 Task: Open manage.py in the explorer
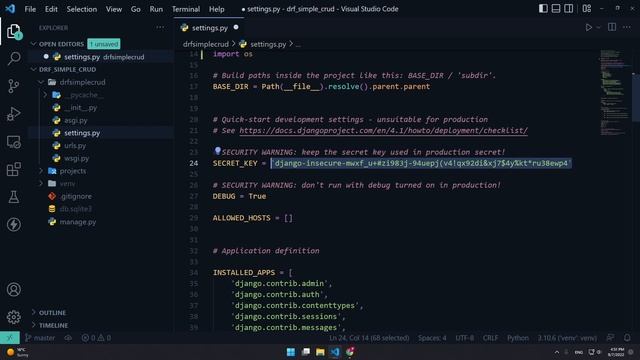(78, 222)
